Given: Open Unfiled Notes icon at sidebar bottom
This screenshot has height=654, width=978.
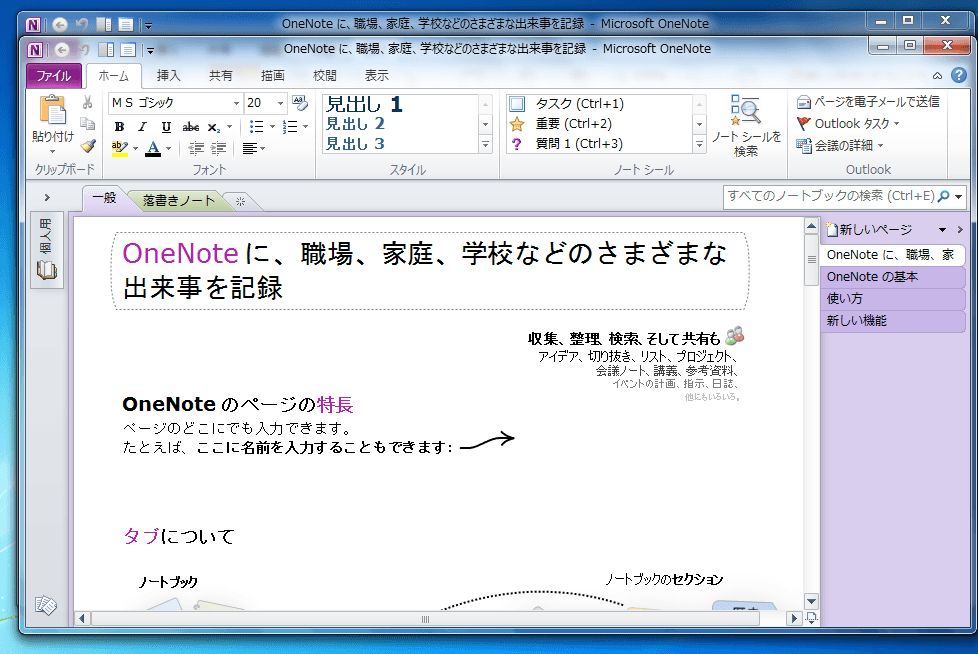Looking at the screenshot, I should pos(46,604).
